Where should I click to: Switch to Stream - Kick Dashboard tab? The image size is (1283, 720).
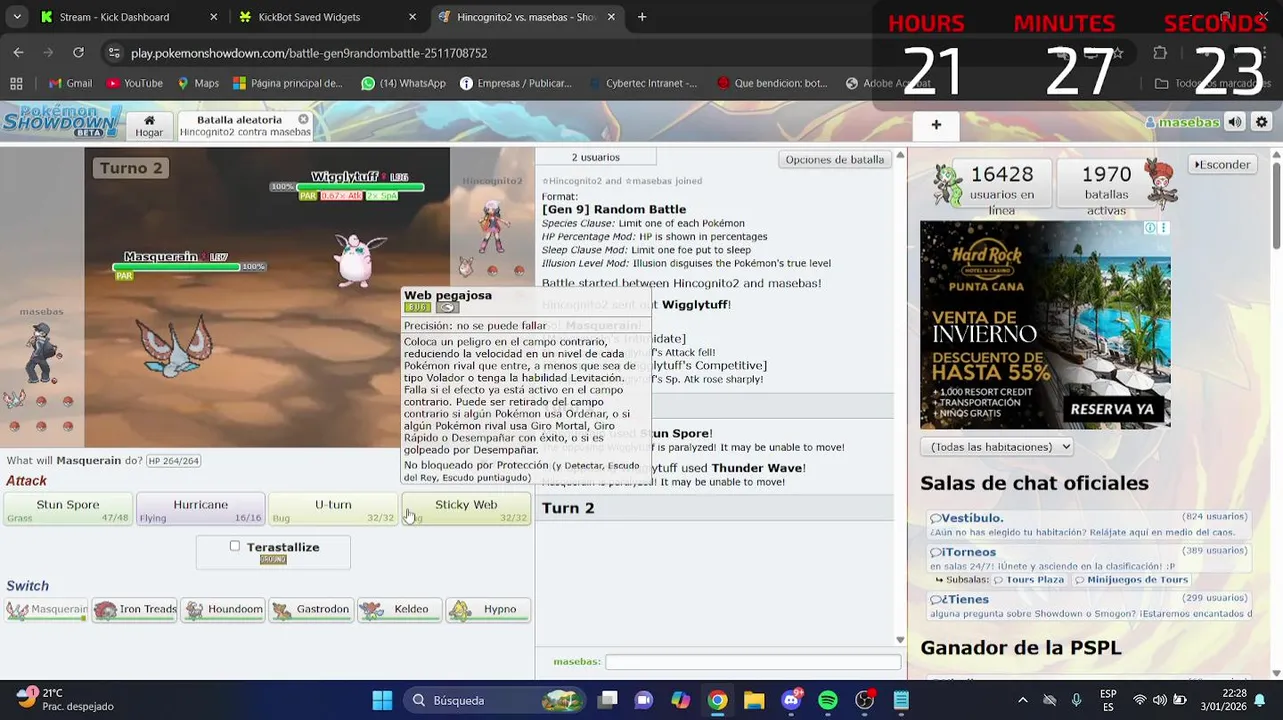pos(128,17)
